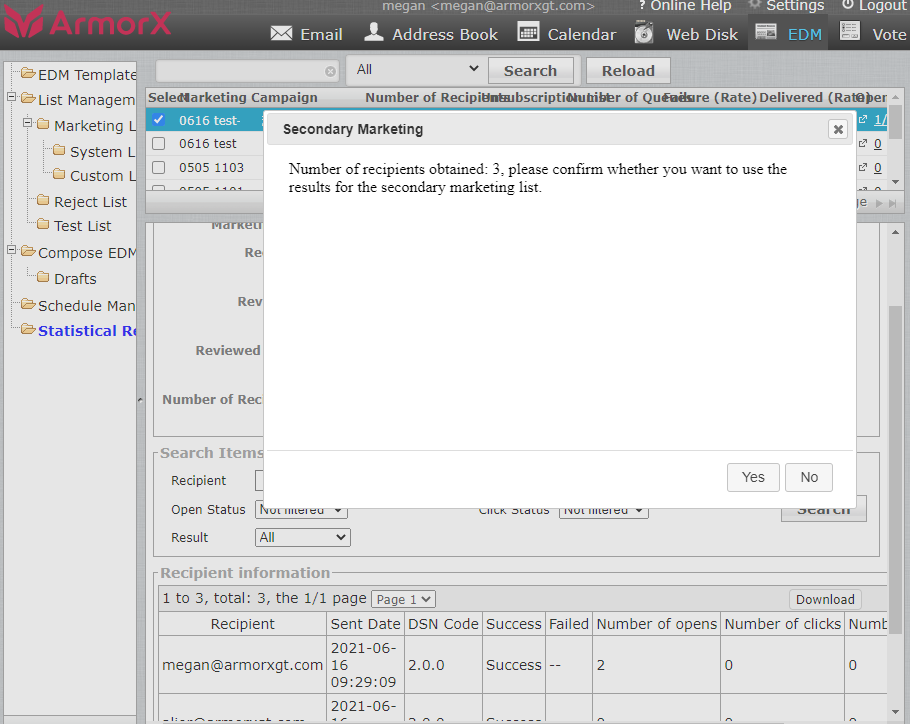Open the Address Book icon
The width and height of the screenshot is (910, 724).
click(373, 33)
